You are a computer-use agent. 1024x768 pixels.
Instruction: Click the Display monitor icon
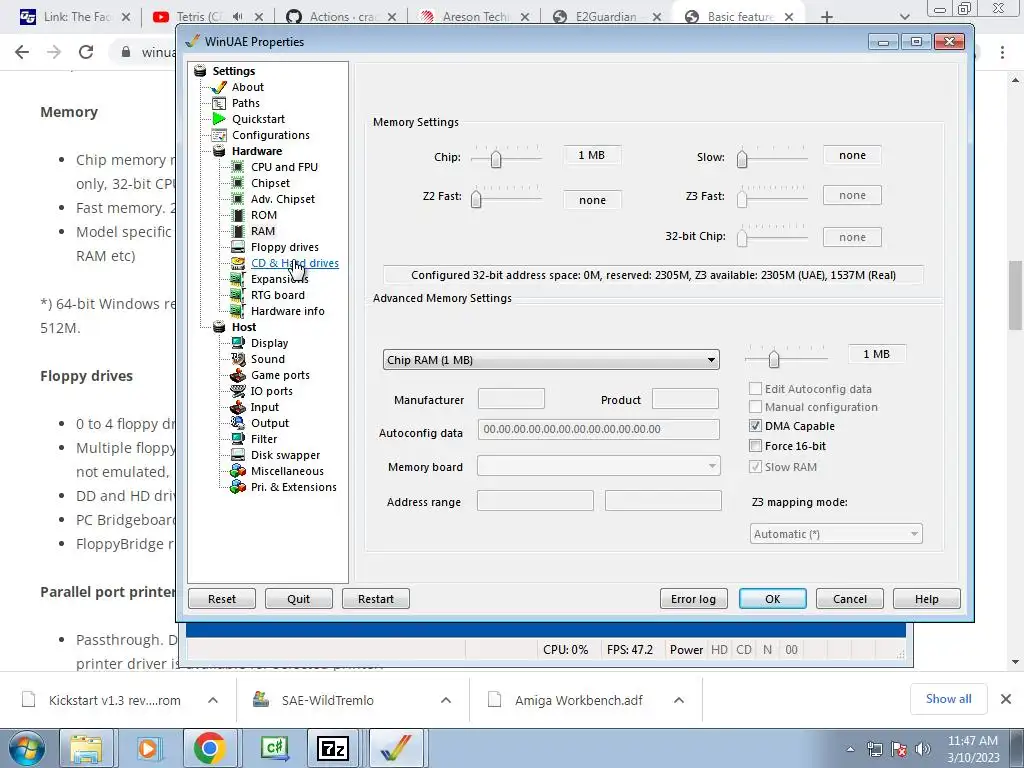(238, 343)
